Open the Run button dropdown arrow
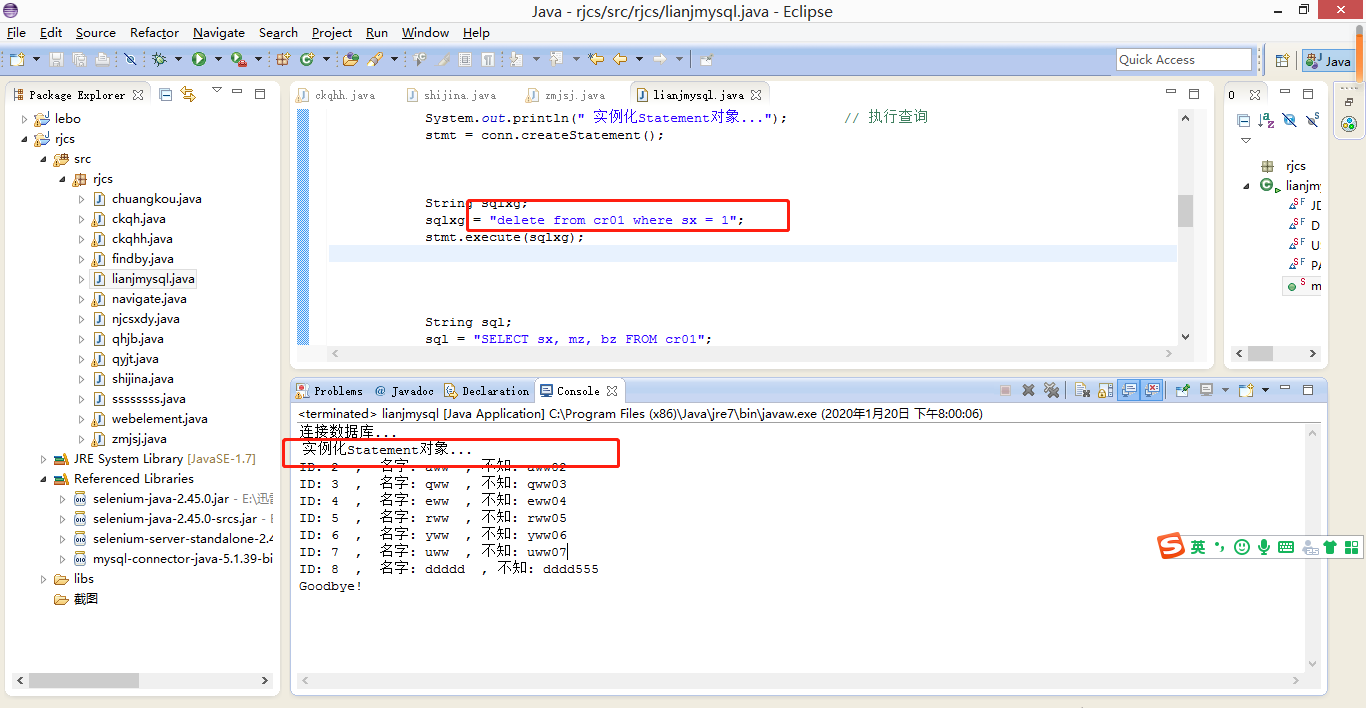The width and height of the screenshot is (1366, 708). (x=218, y=59)
